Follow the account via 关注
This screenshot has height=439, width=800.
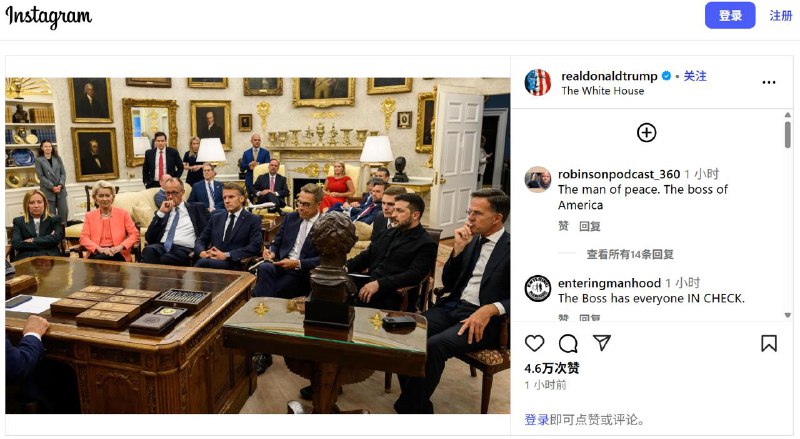coord(695,76)
